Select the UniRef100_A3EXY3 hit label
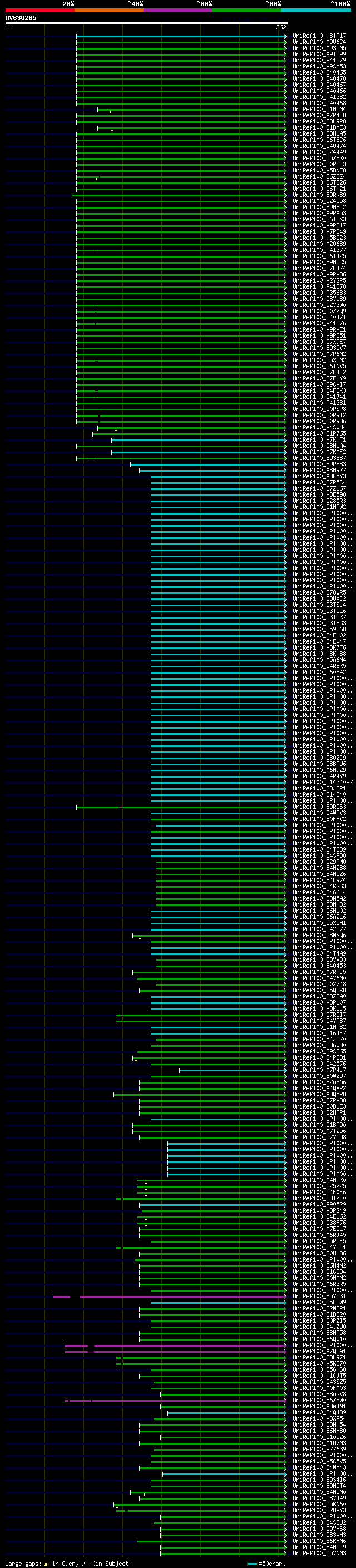 coord(319,477)
